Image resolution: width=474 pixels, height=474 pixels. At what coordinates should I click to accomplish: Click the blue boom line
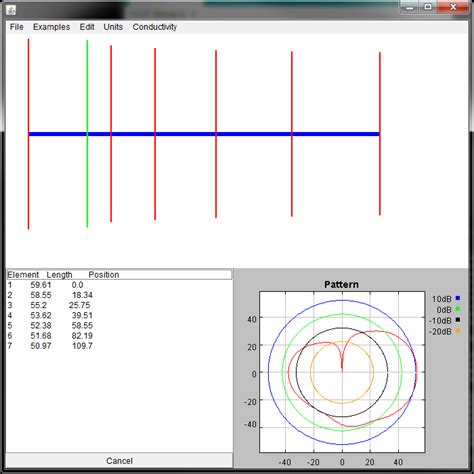click(204, 134)
